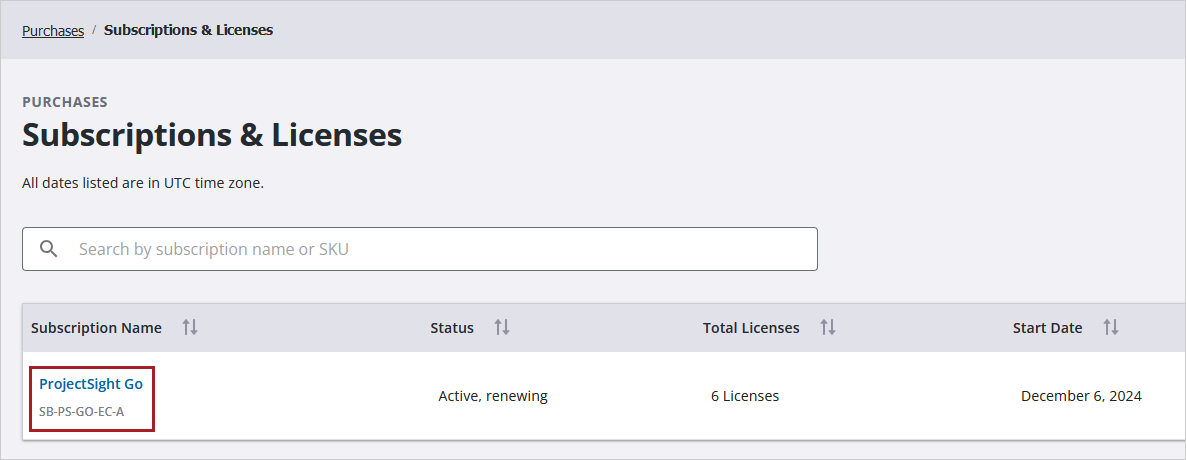Click the Total Licenses column header
Image resolution: width=1186 pixels, height=460 pixels.
point(751,328)
